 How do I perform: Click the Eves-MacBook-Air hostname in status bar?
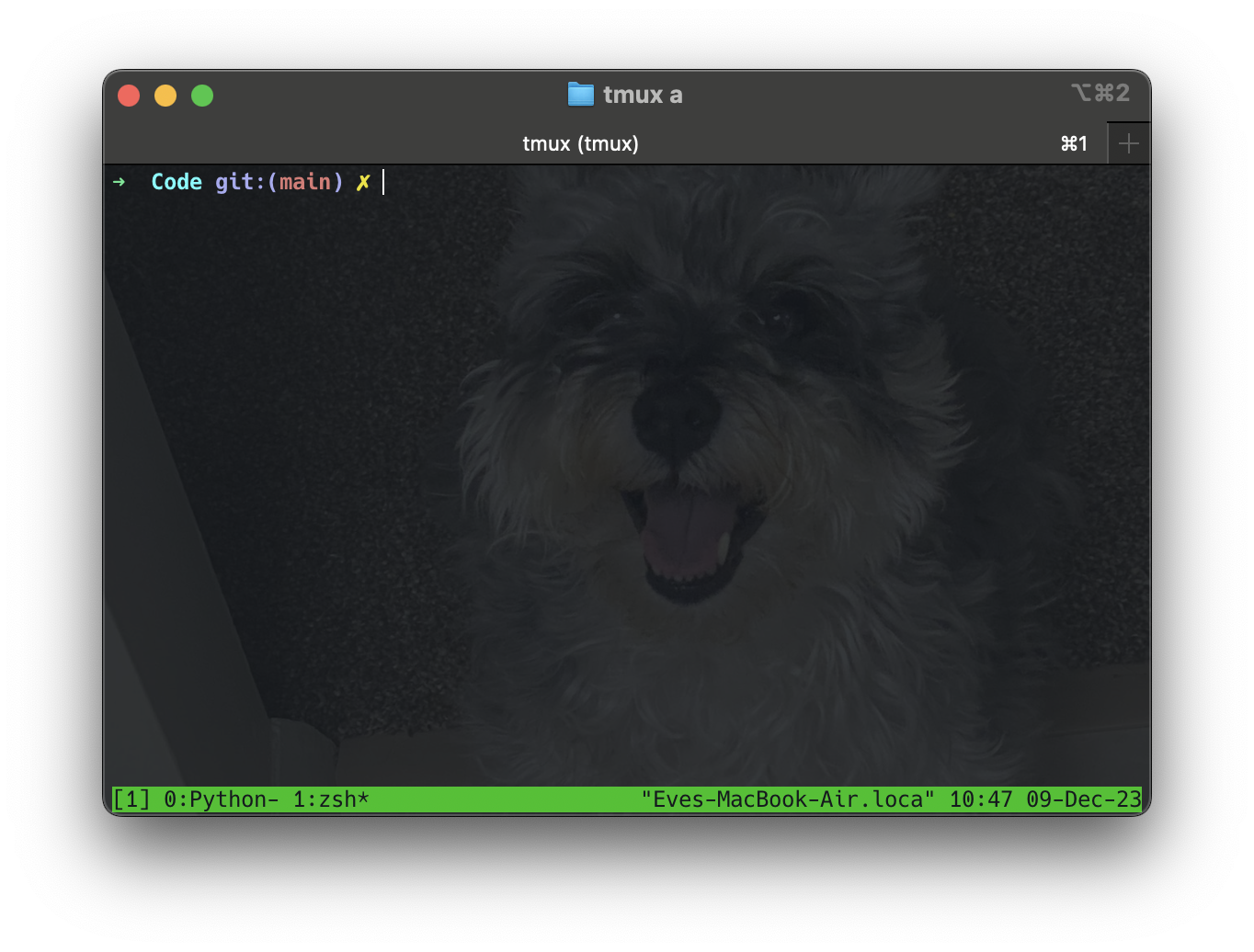[x=788, y=799]
